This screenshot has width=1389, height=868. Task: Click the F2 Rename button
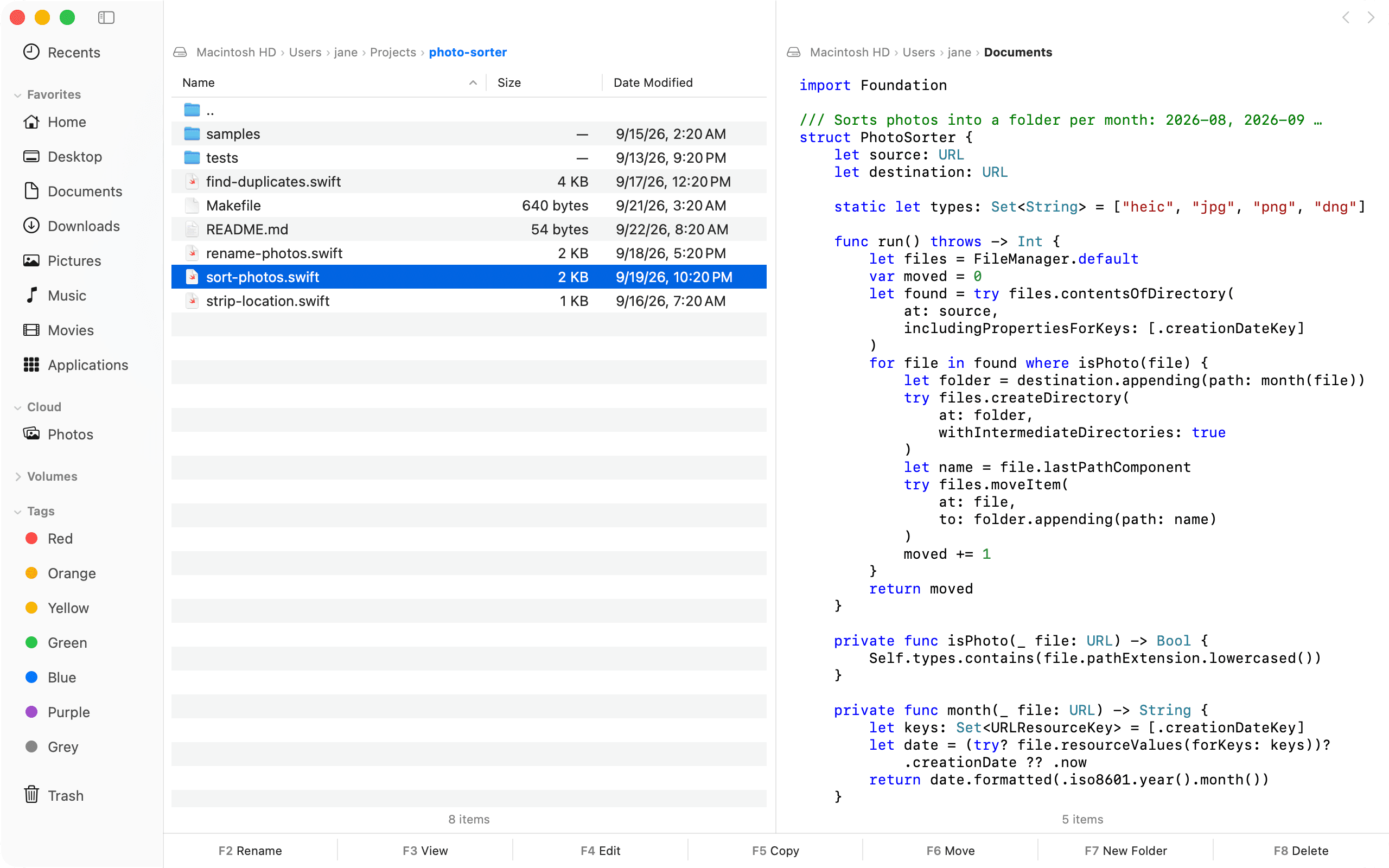[x=250, y=850]
